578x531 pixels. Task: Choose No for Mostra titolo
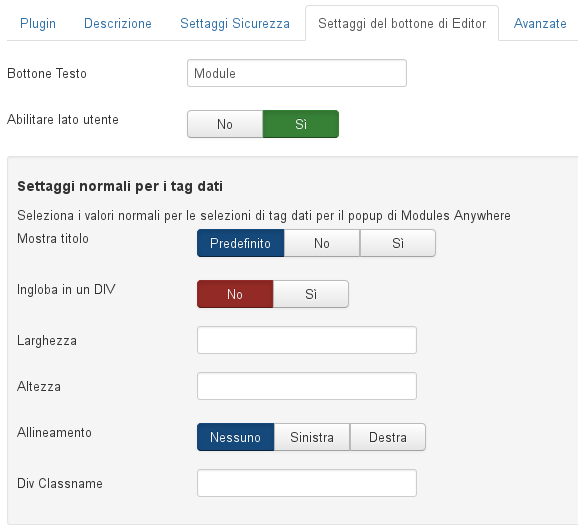tap(322, 243)
